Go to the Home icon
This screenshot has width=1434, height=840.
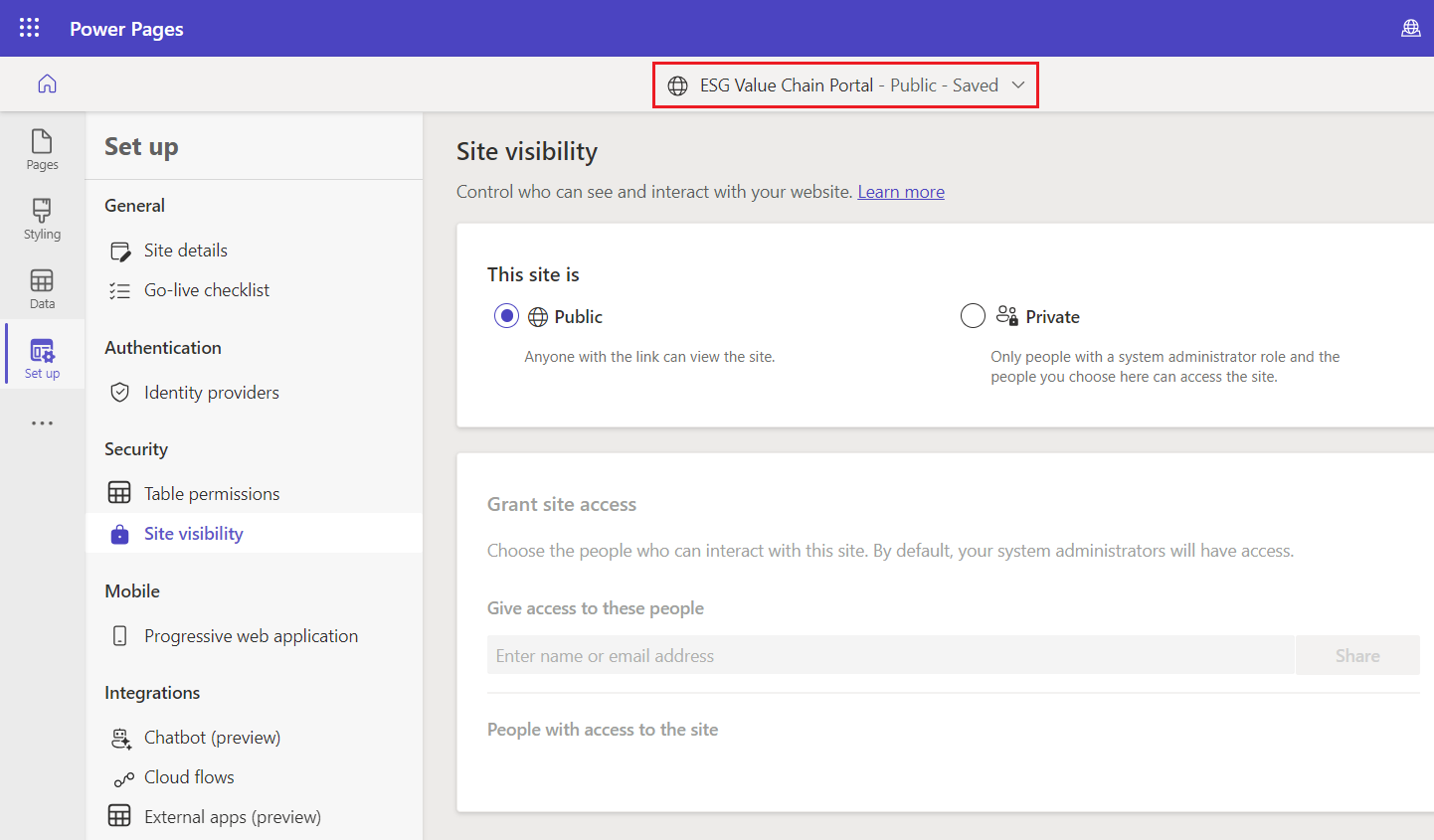[x=47, y=84]
